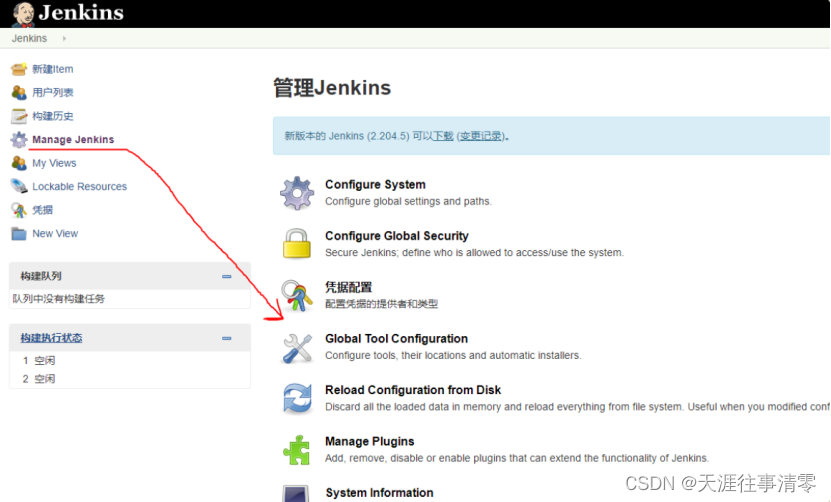Click the Jenkins breadcrumb link

tap(29, 38)
